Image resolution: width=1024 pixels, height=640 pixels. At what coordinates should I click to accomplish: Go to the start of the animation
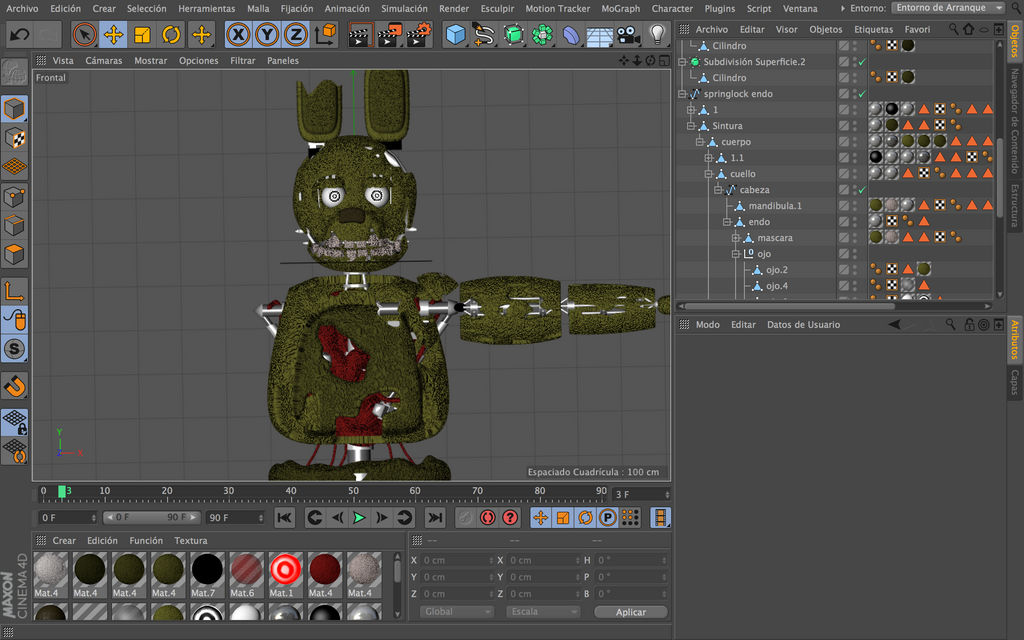pos(285,518)
